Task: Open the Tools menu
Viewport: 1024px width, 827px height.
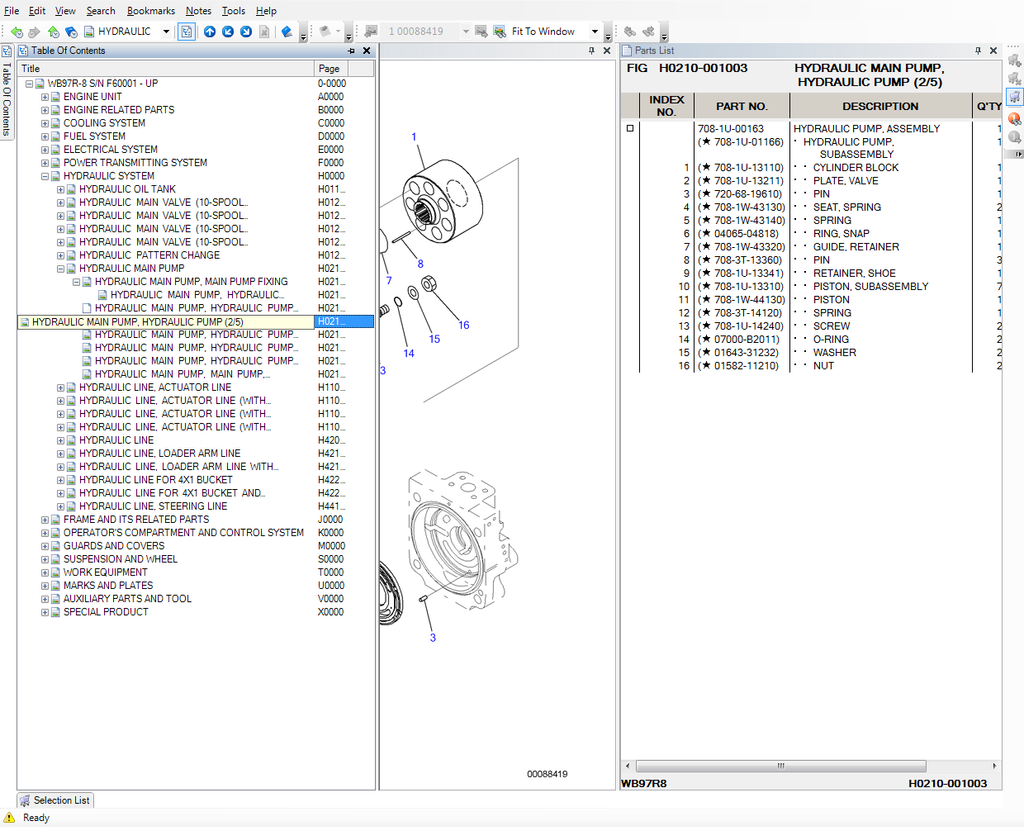Action: [x=233, y=11]
